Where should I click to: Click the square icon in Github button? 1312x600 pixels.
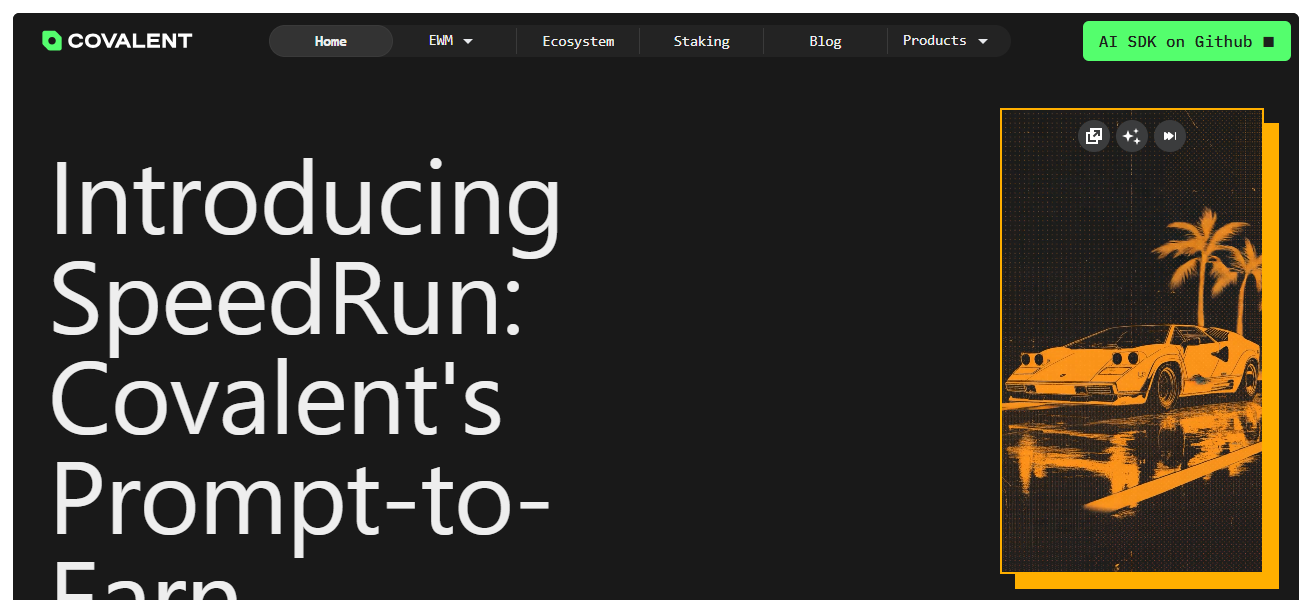(x=1268, y=42)
